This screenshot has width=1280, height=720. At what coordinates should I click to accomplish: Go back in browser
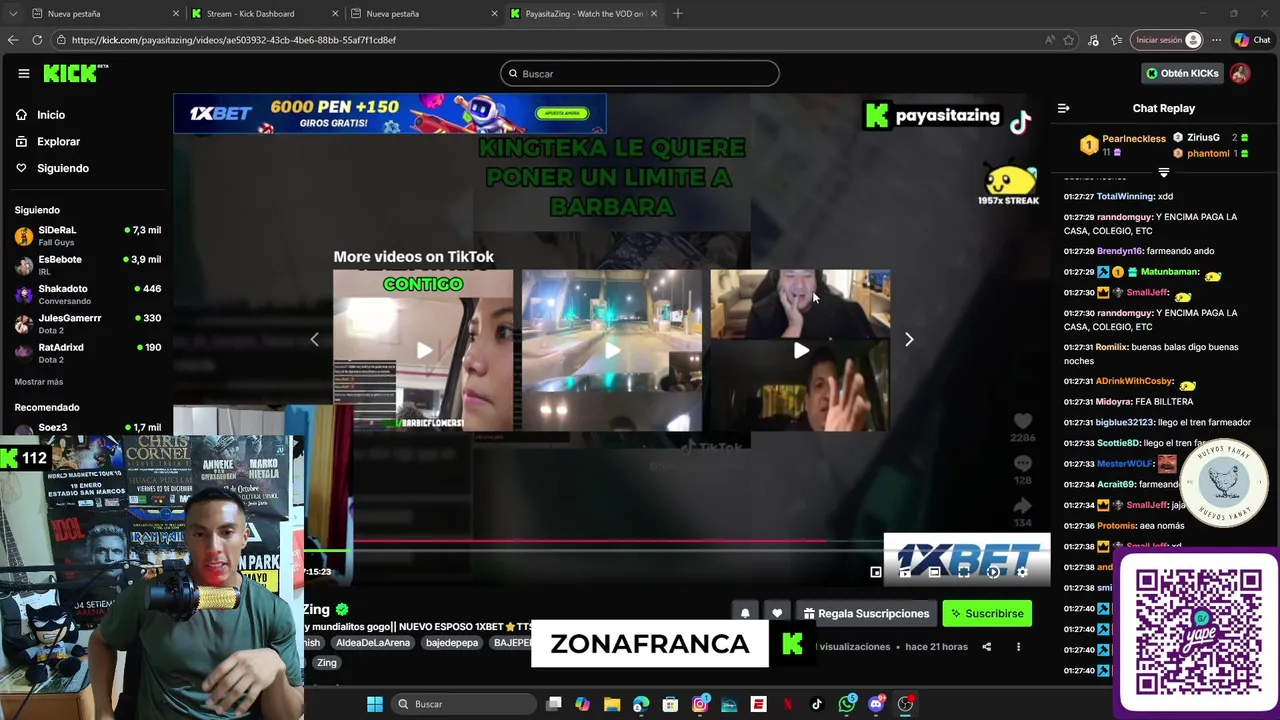[13, 40]
